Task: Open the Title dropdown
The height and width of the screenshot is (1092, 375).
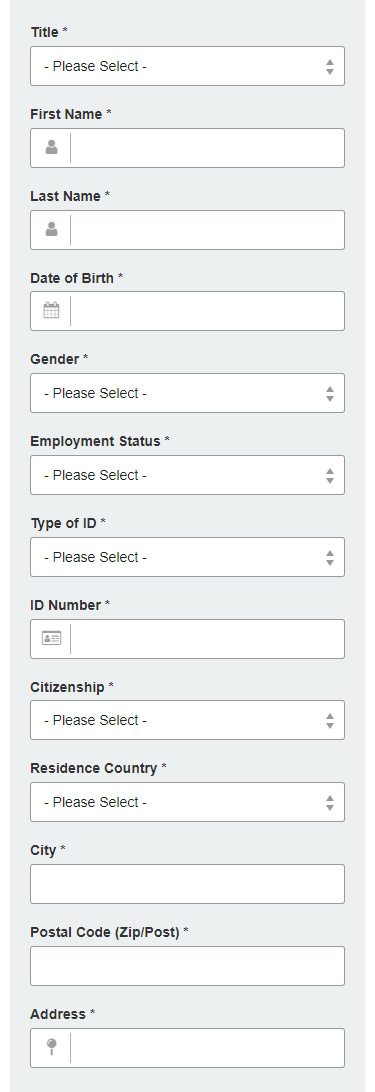Action: tap(188, 66)
